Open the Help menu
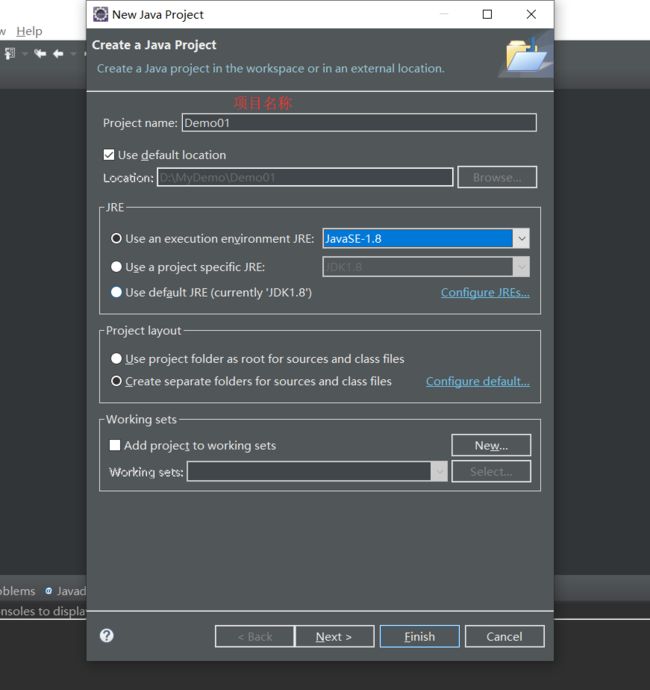The image size is (650, 690). click(29, 31)
